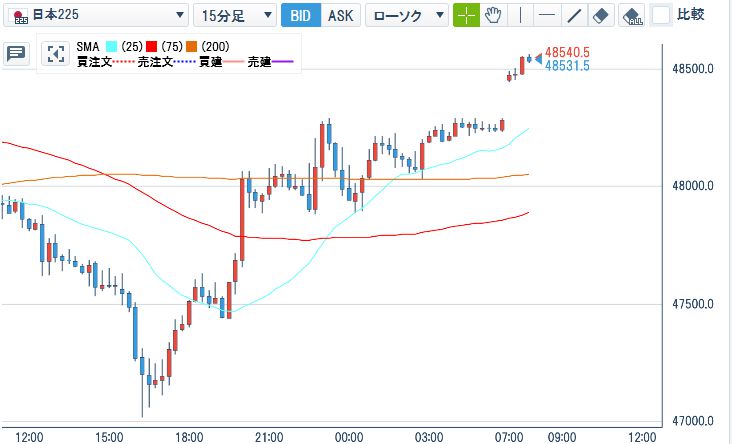Expand the 15分足 timeframe dropdown
732x444 pixels.
[236, 15]
